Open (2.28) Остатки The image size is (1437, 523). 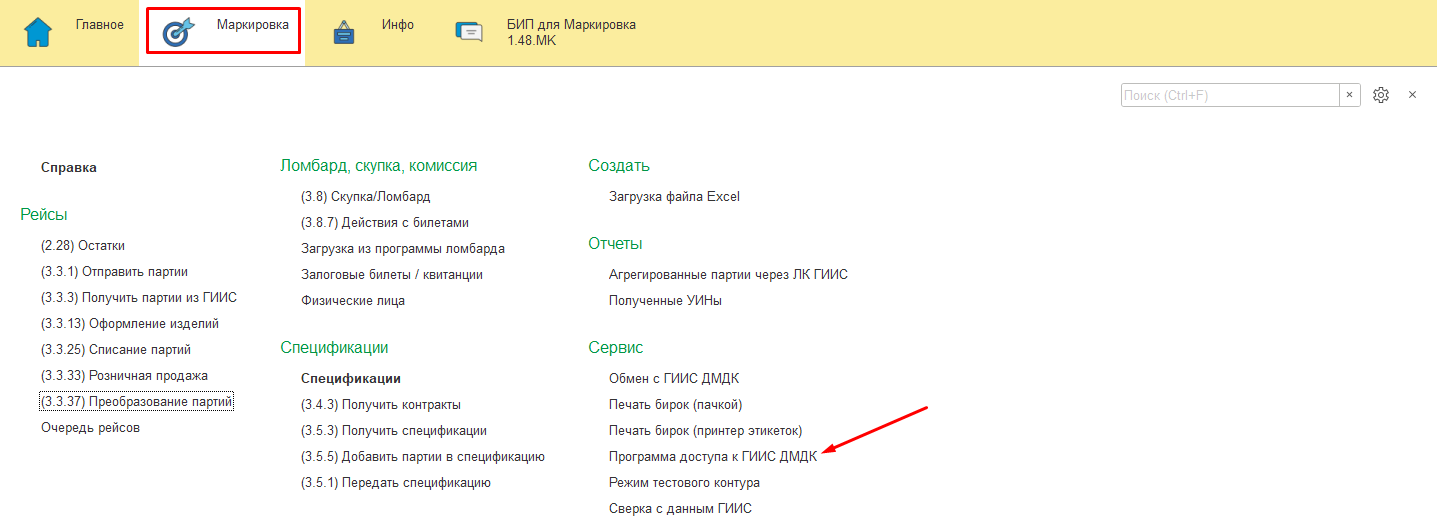83,246
